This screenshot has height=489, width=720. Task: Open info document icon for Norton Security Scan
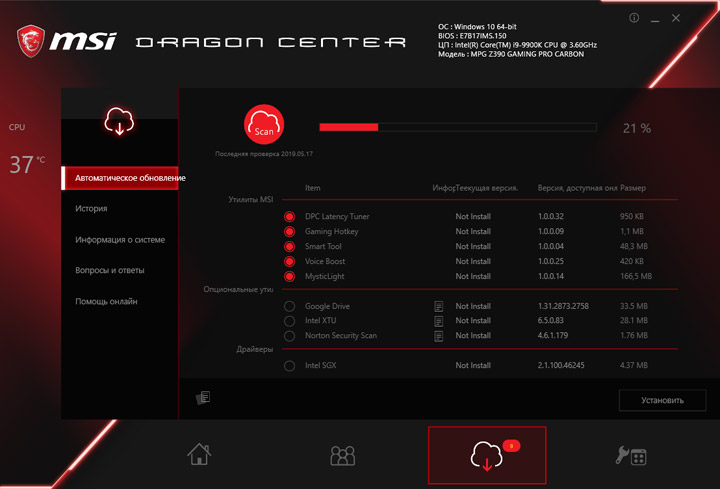pos(439,336)
